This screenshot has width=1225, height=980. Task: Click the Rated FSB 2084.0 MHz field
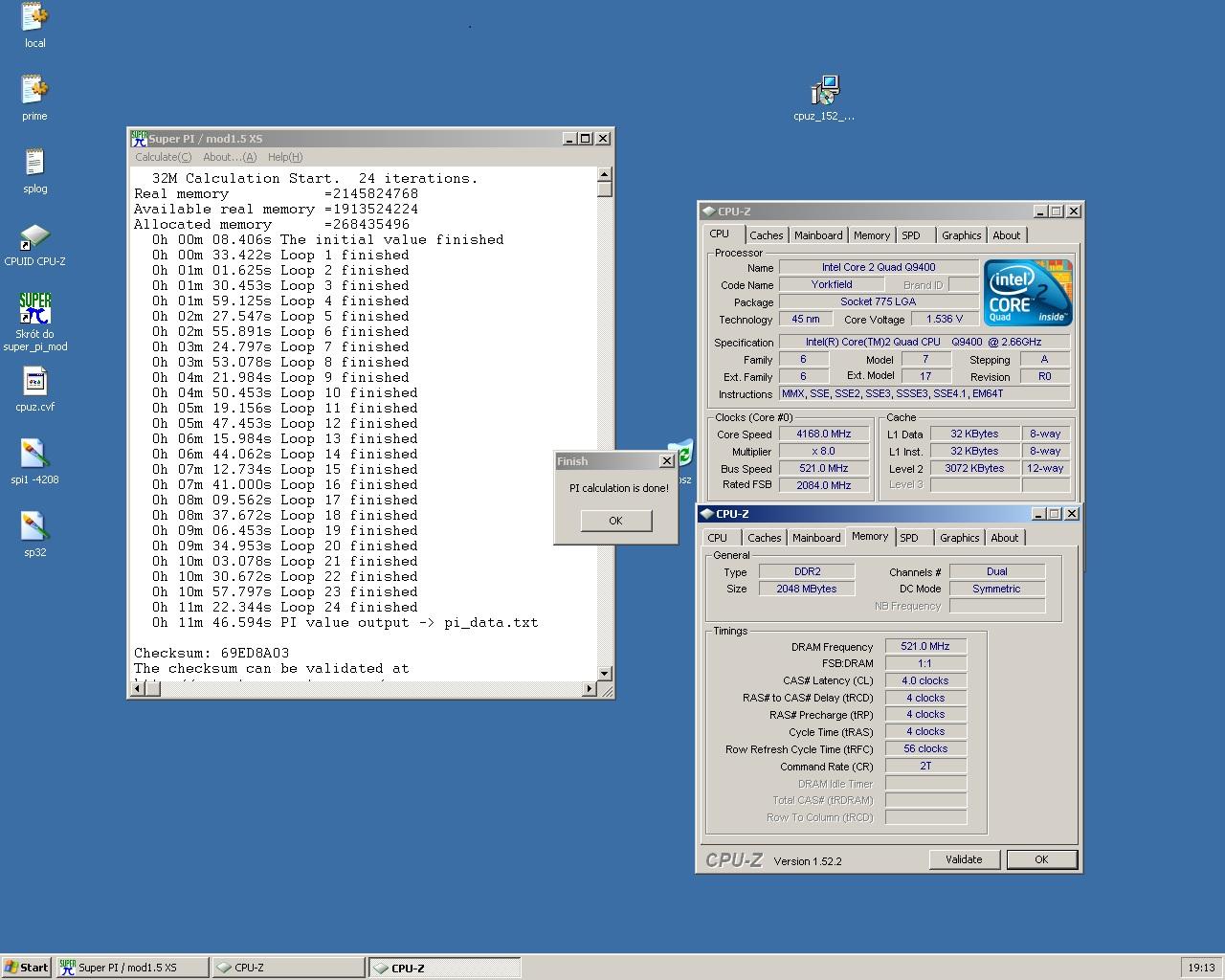(x=823, y=485)
